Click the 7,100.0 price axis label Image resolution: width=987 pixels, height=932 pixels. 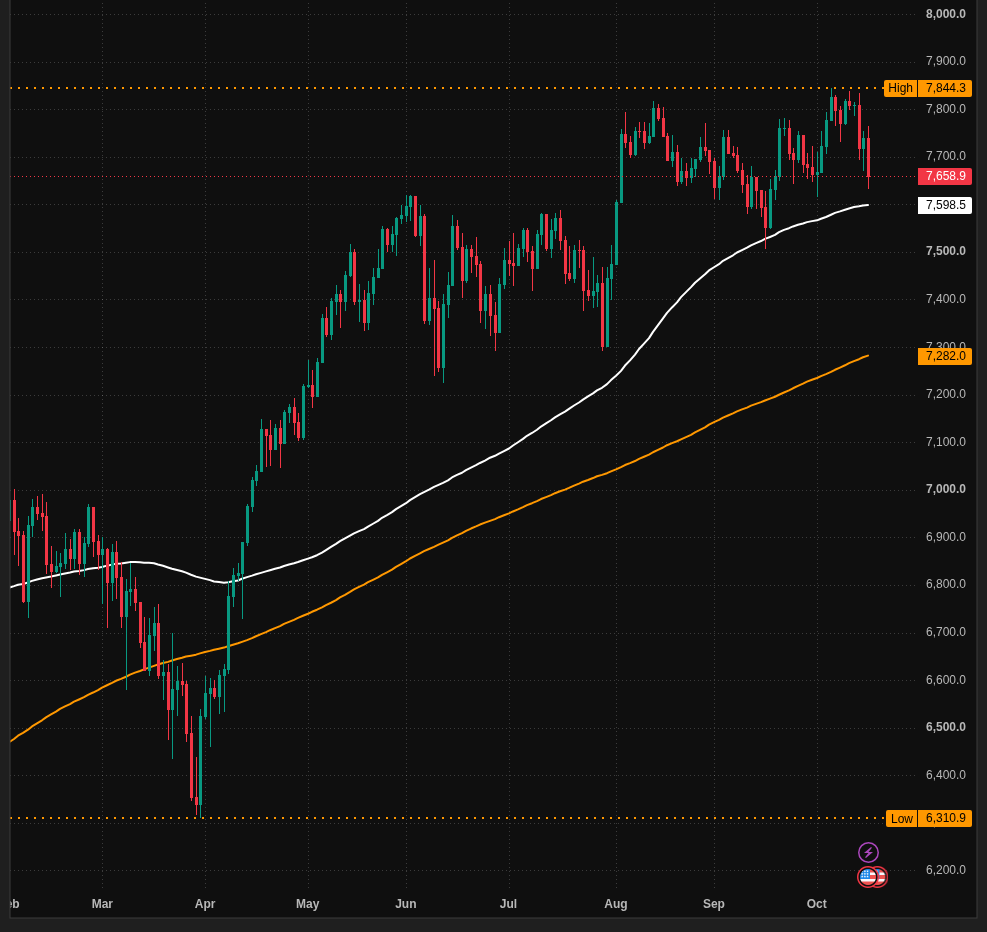point(945,442)
